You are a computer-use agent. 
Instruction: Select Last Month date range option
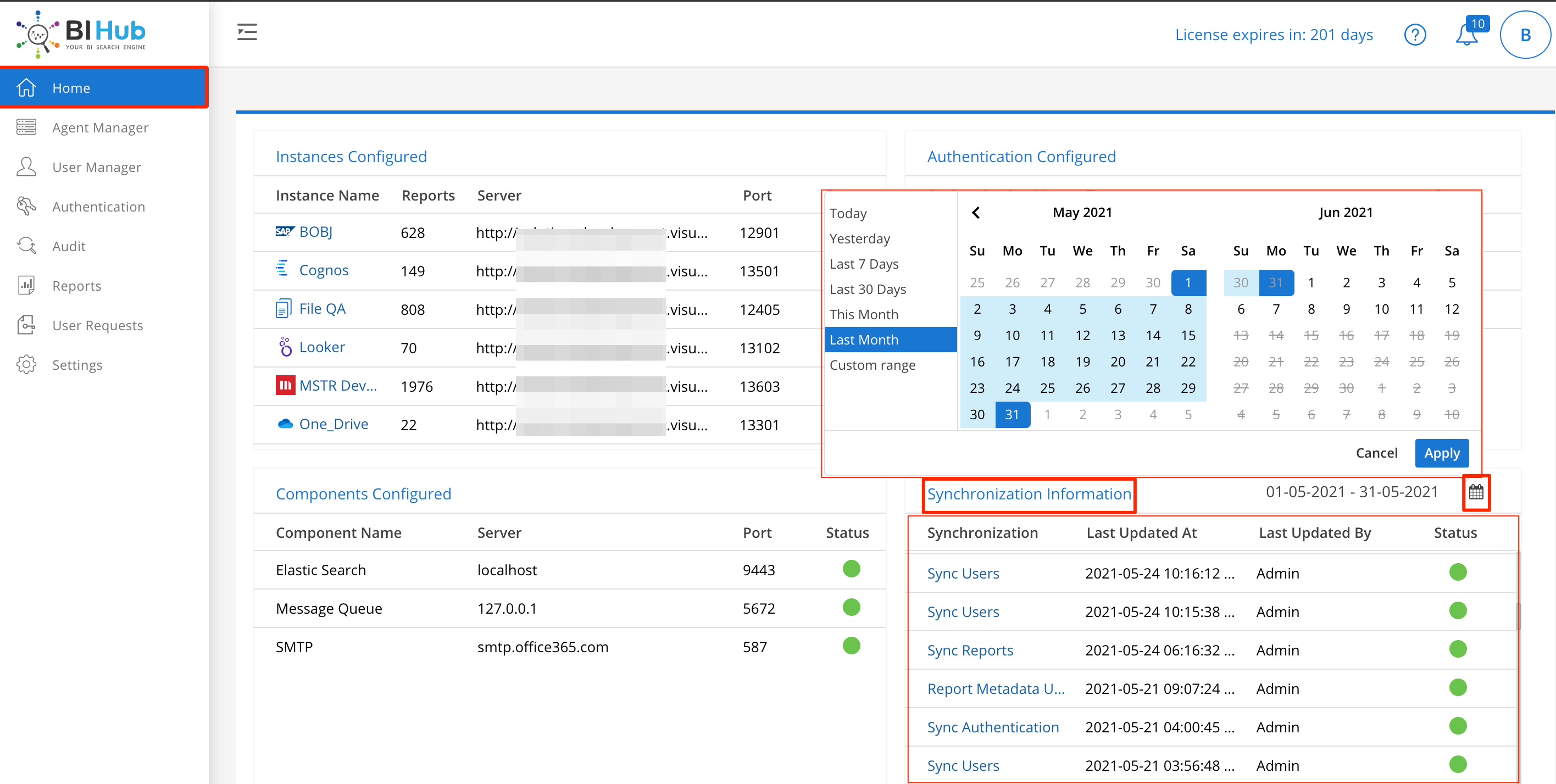tap(866, 339)
